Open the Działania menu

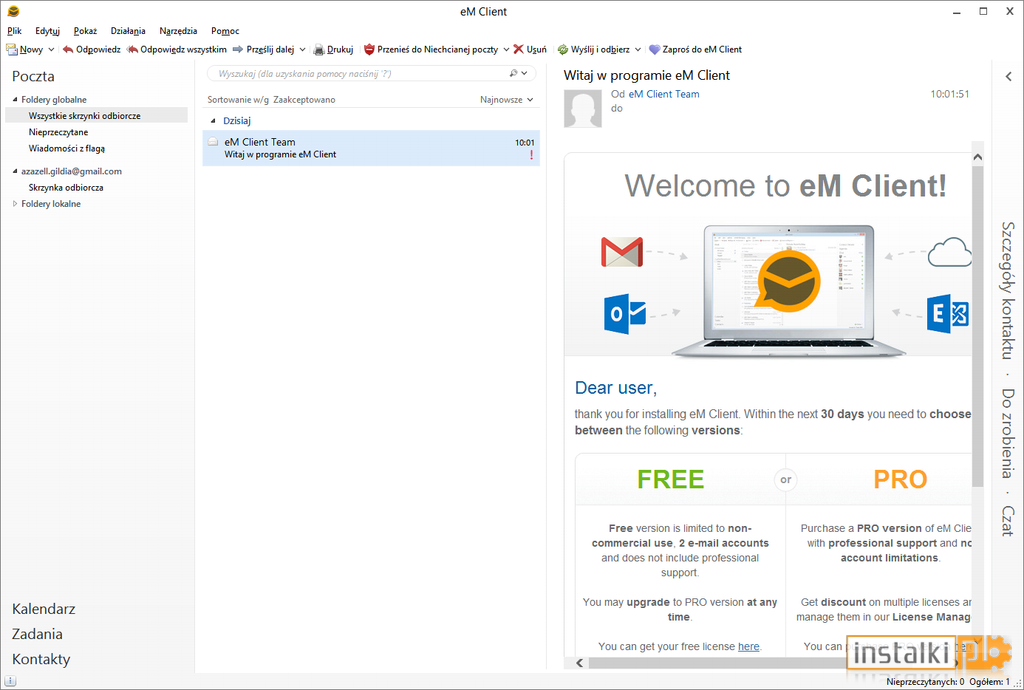click(128, 31)
